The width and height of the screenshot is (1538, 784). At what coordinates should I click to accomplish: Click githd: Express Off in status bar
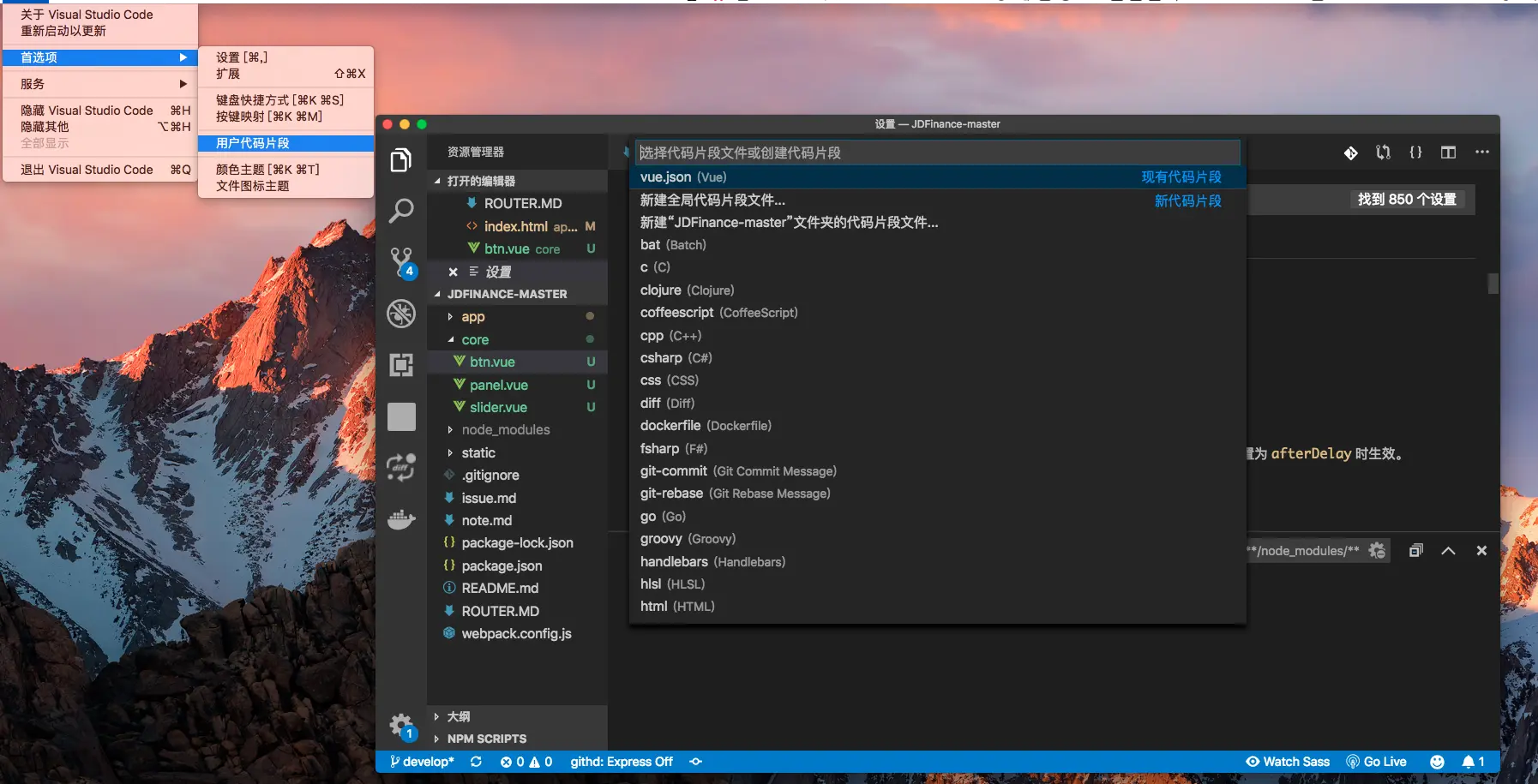[x=622, y=762]
